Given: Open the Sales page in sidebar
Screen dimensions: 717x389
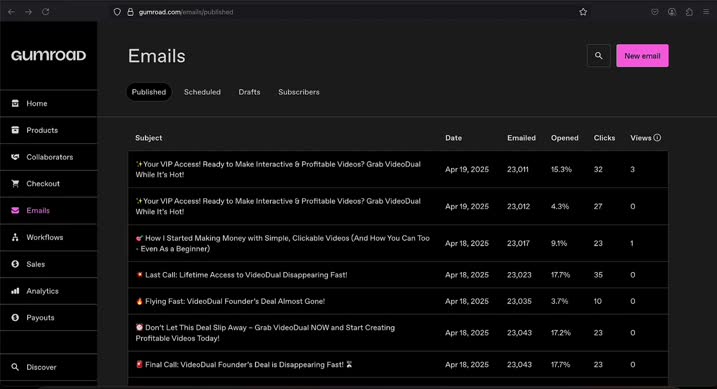Looking at the screenshot, I should click(48, 264).
